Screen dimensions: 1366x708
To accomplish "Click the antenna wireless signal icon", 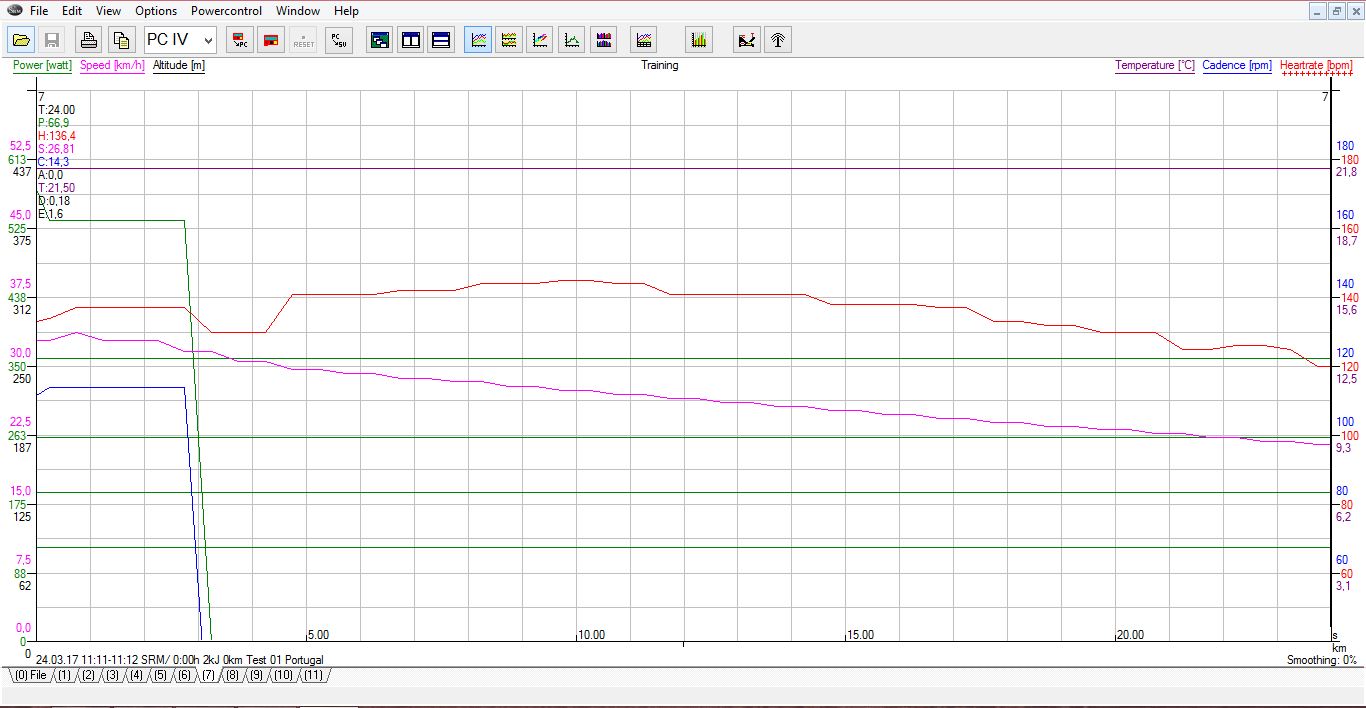I will pos(778,40).
